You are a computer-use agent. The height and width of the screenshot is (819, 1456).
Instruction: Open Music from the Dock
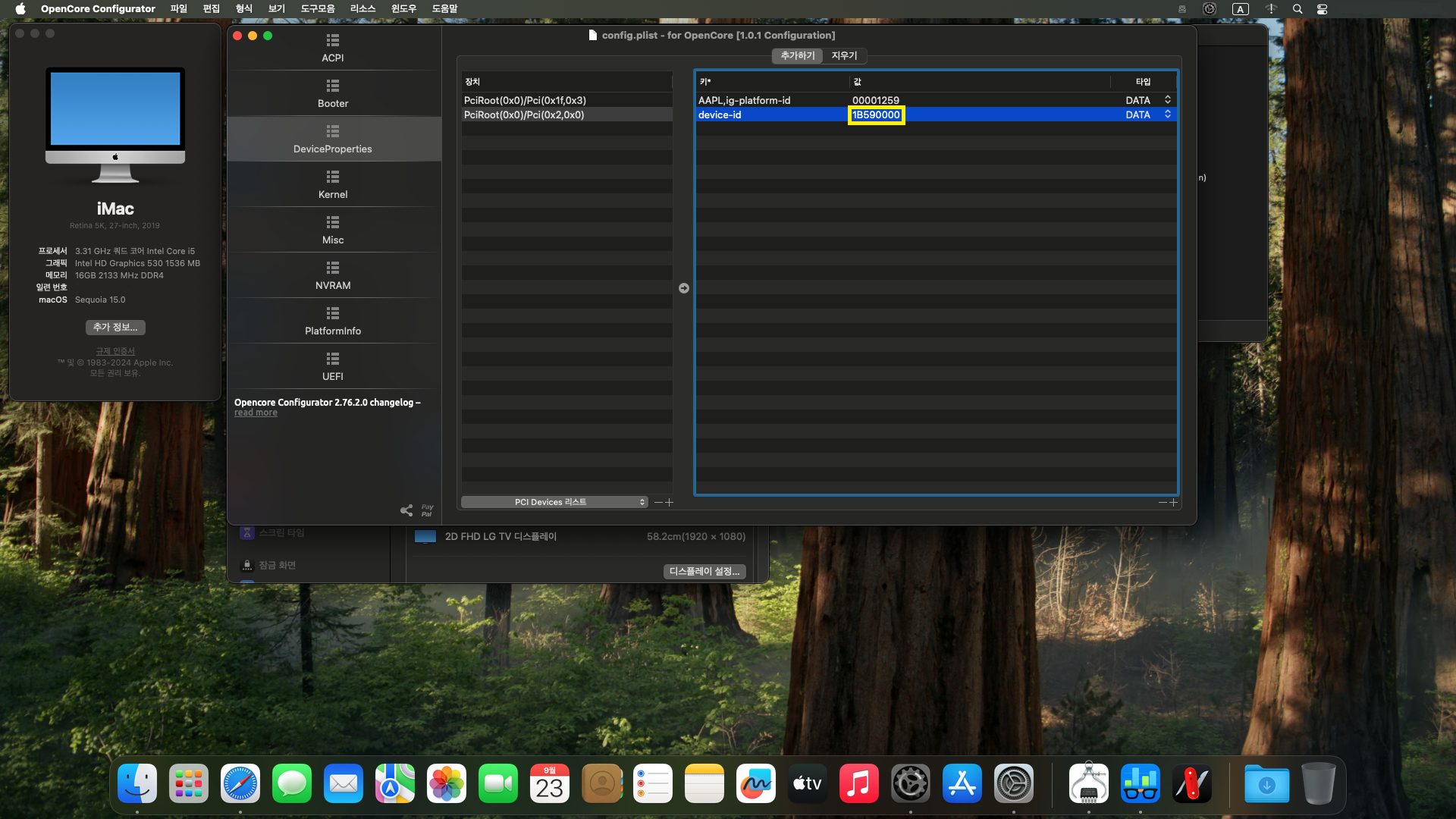tap(859, 783)
